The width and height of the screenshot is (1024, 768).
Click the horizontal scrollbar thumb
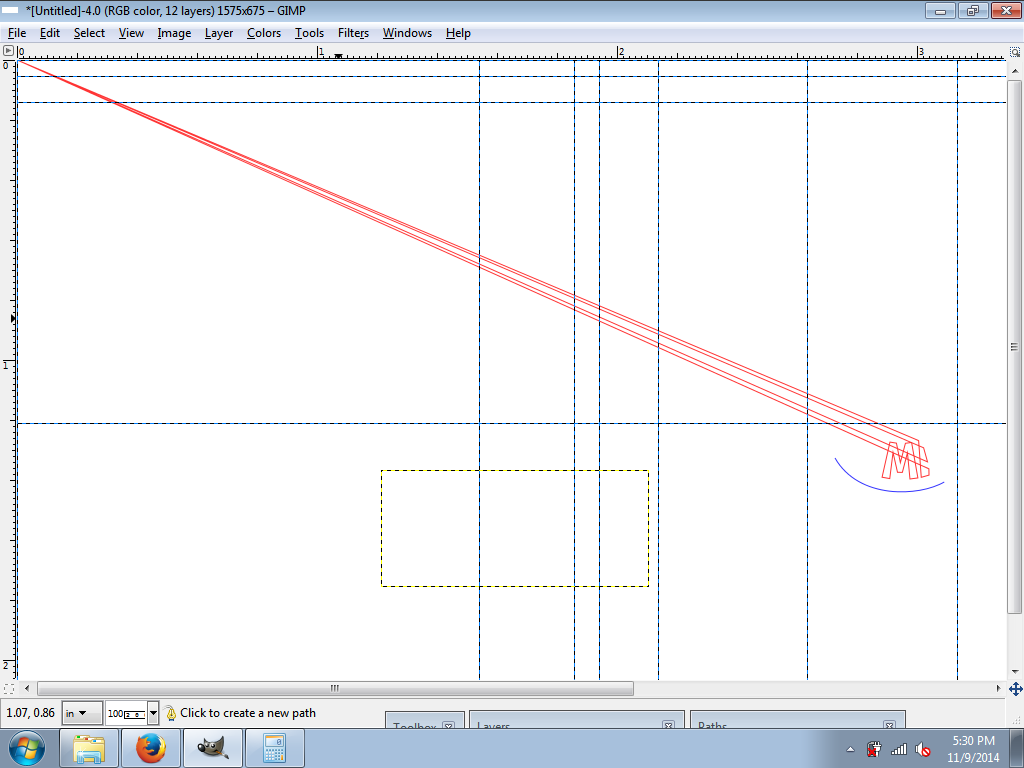coord(335,689)
